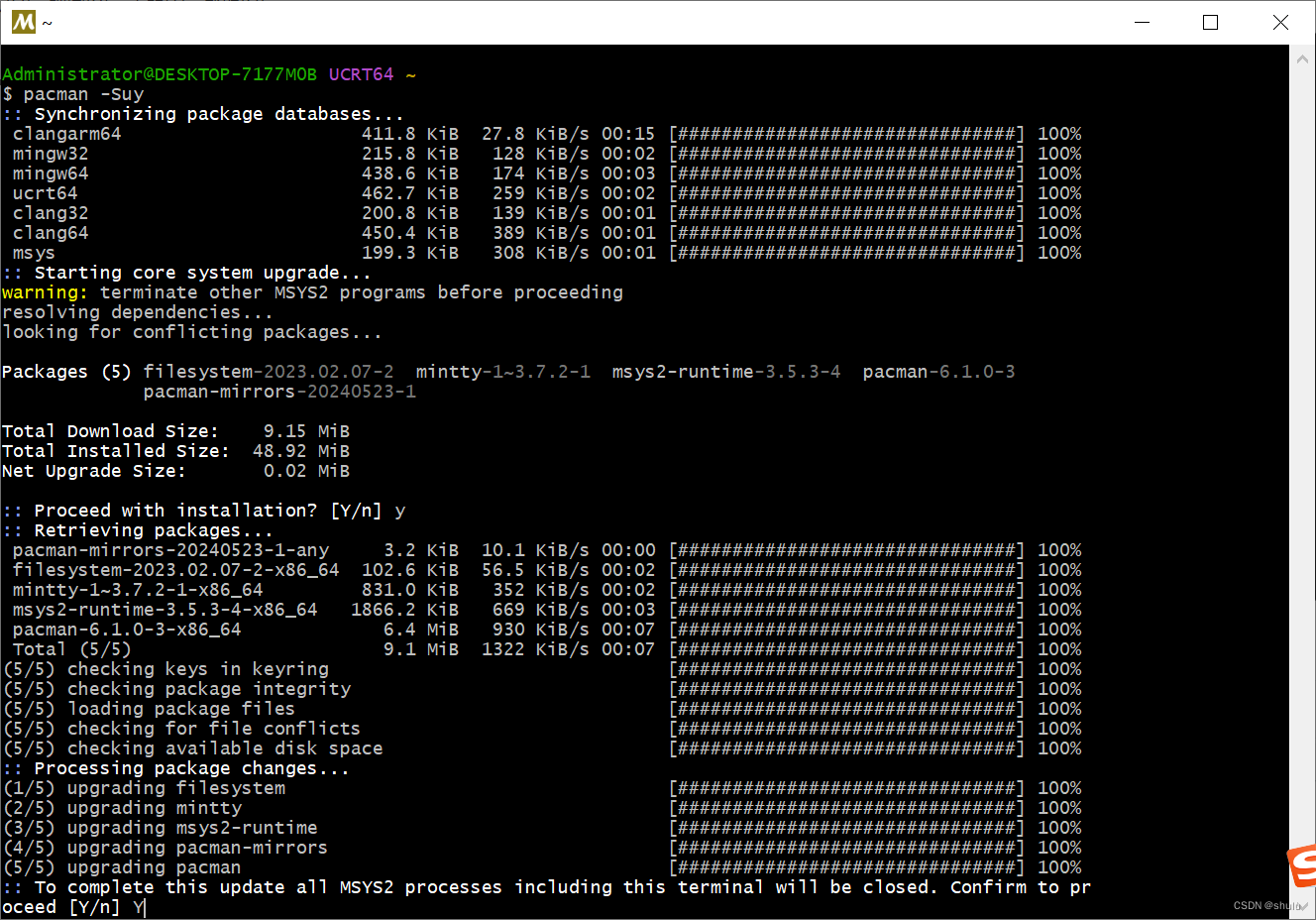Click the 'clang32' database name
Image resolution: width=1316 pixels, height=920 pixels.
[x=51, y=213]
